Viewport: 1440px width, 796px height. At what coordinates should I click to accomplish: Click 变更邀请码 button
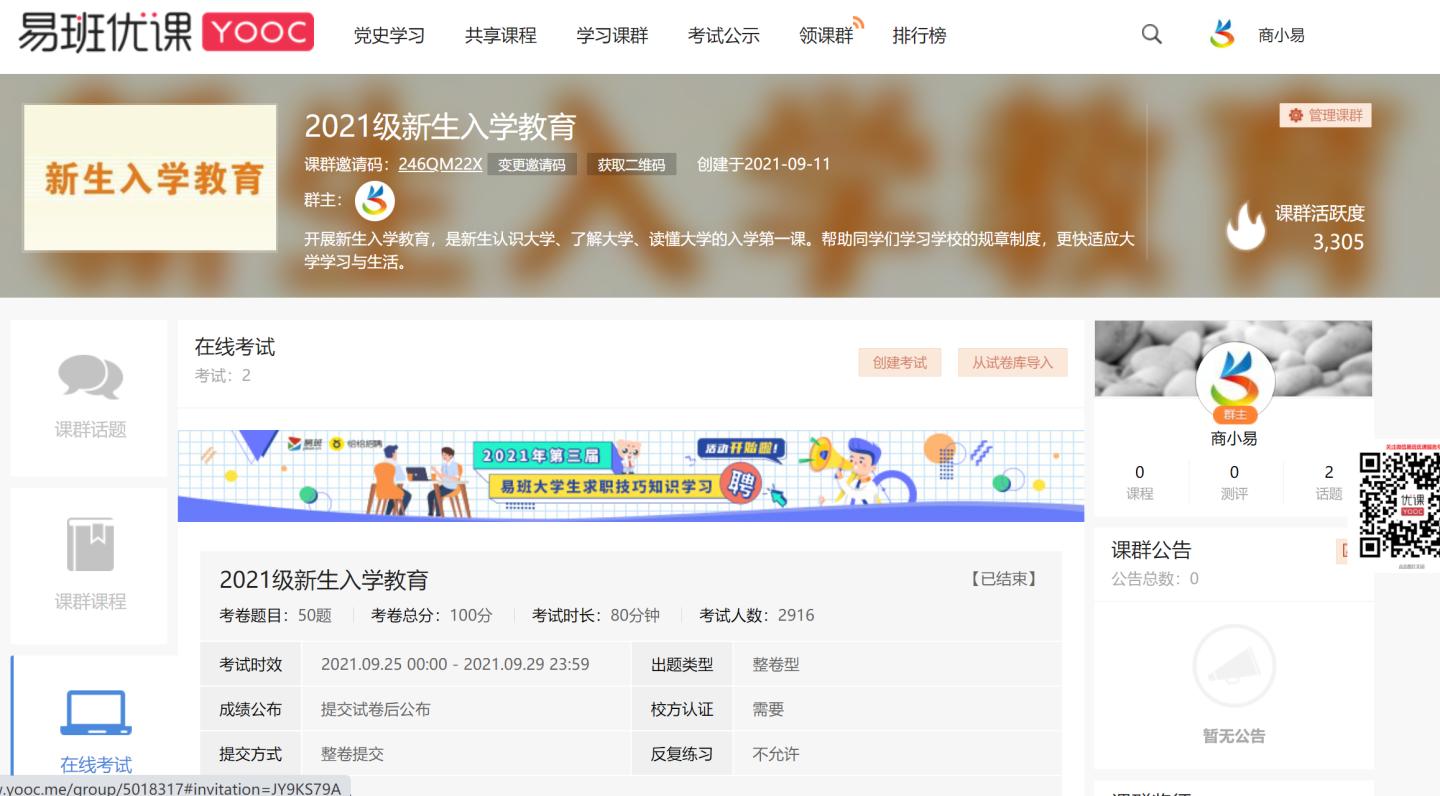pyautogui.click(x=532, y=165)
